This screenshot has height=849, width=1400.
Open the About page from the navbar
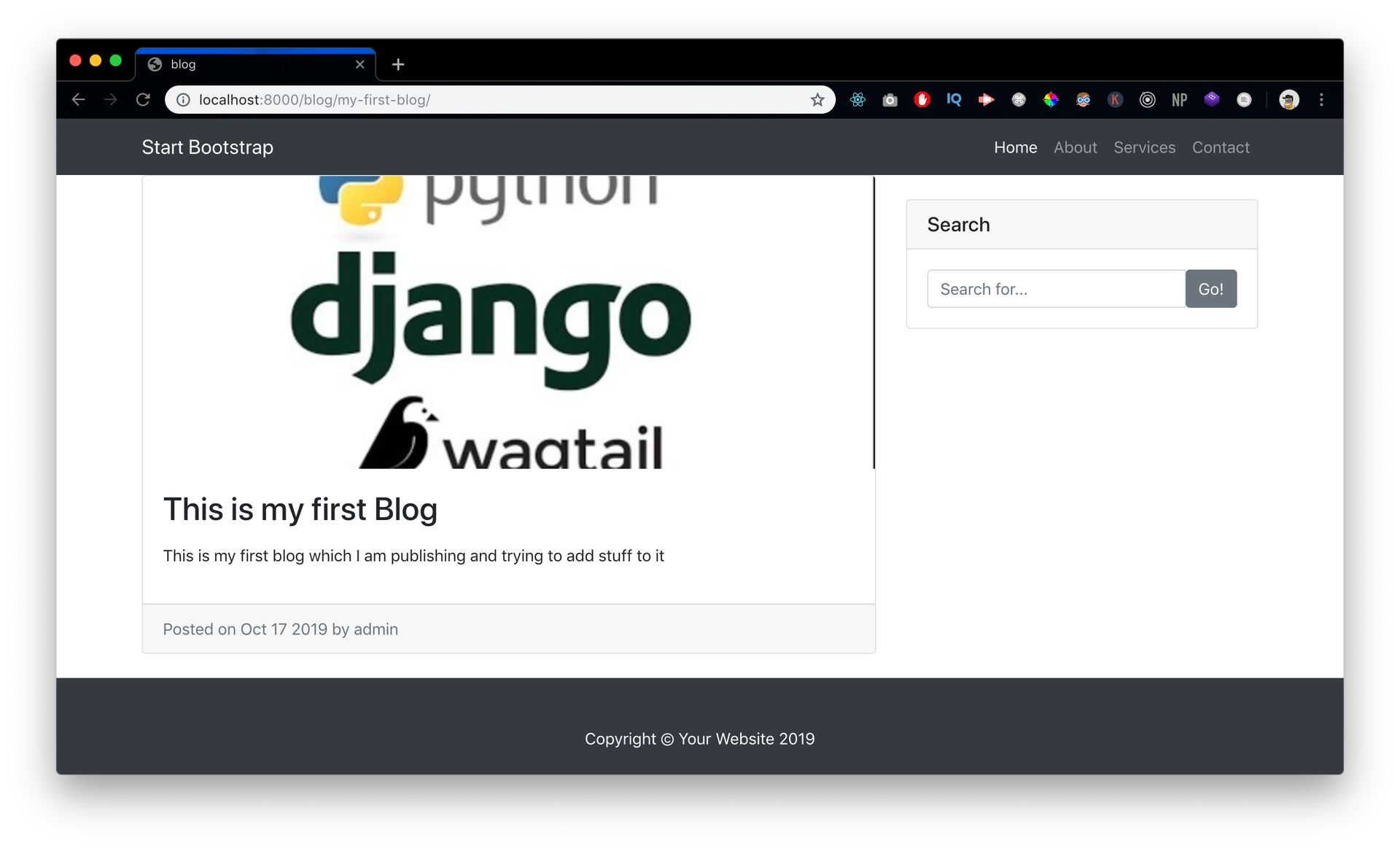click(x=1076, y=147)
